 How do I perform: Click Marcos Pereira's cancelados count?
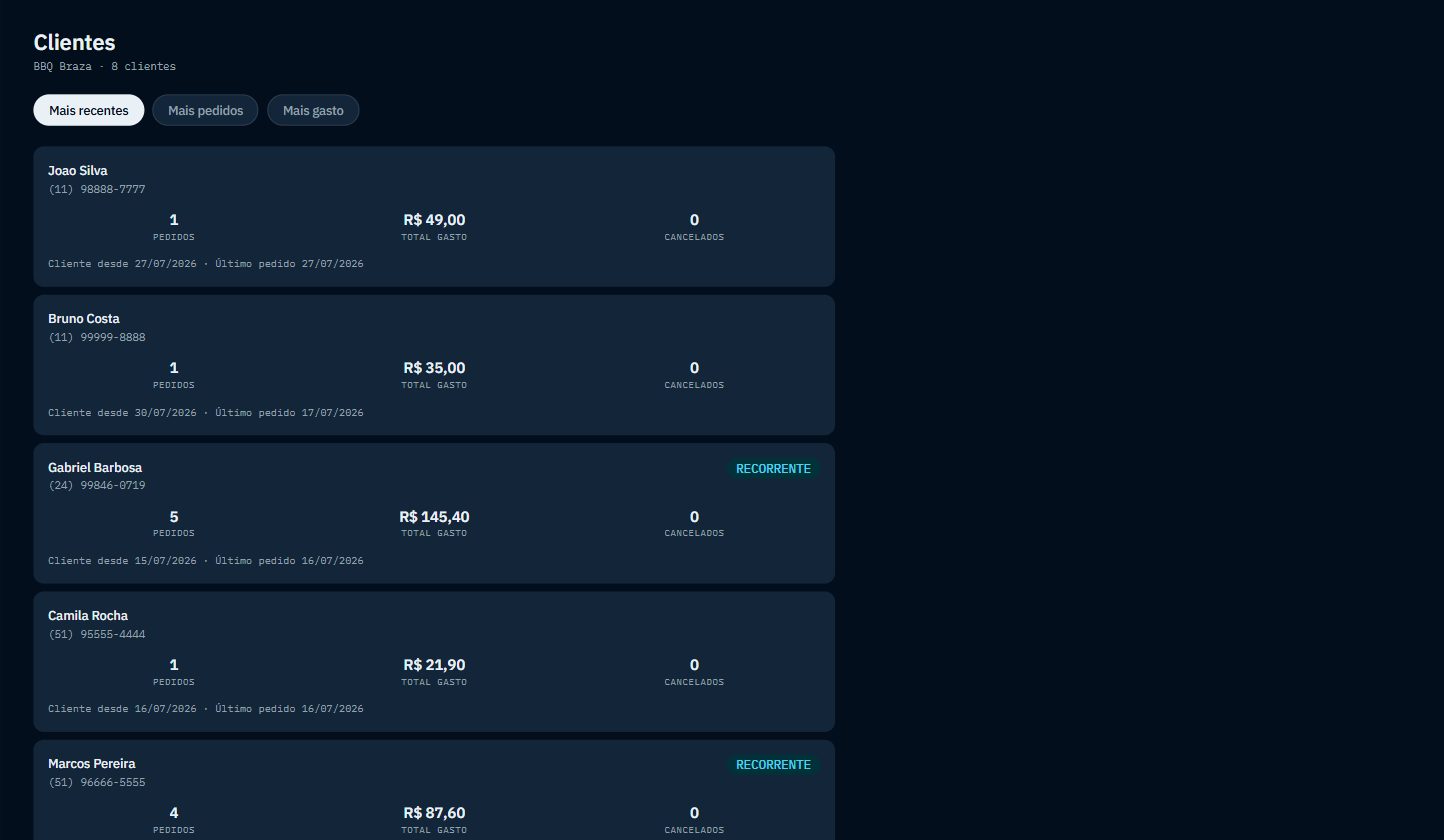tap(694, 813)
